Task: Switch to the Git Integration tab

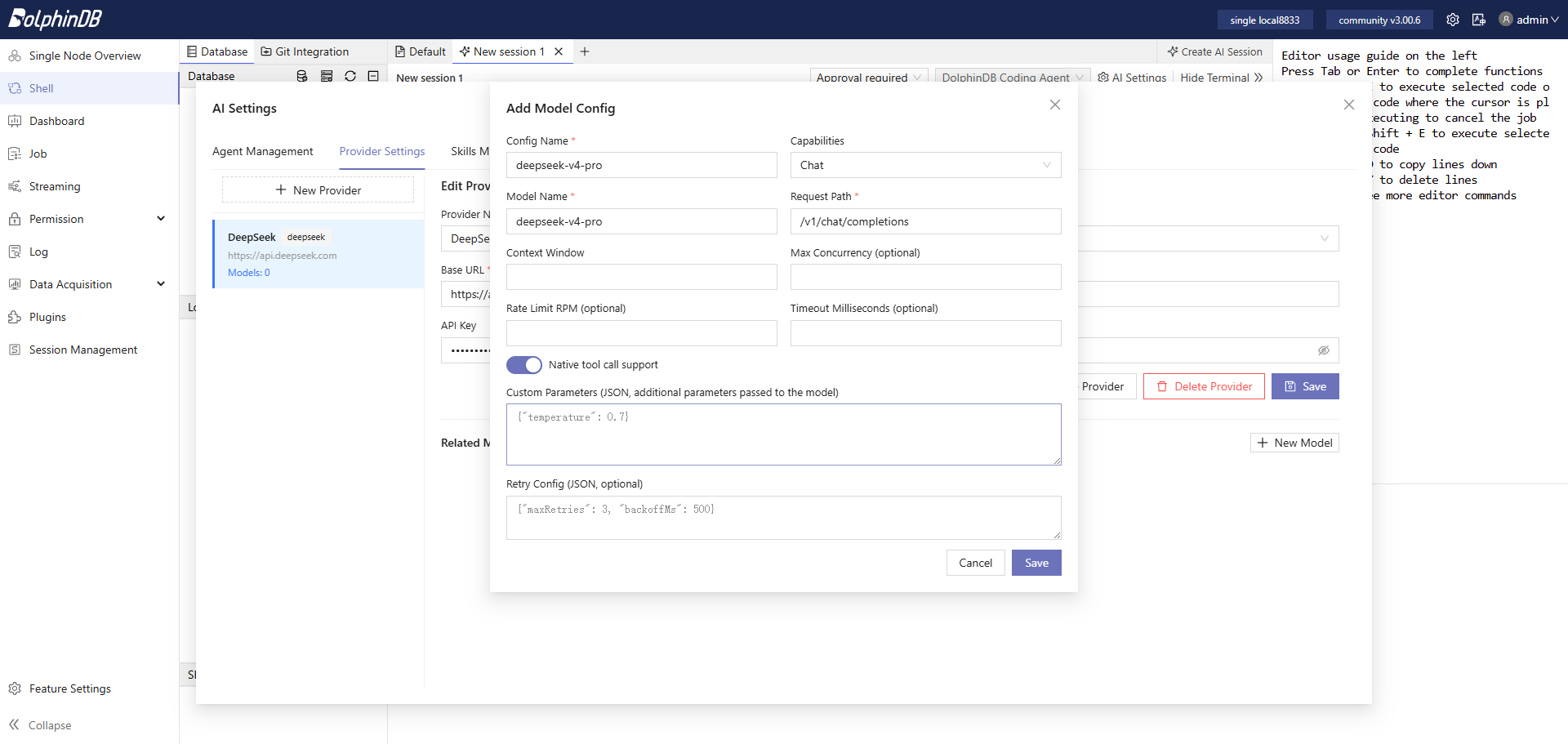Action: 305,51
